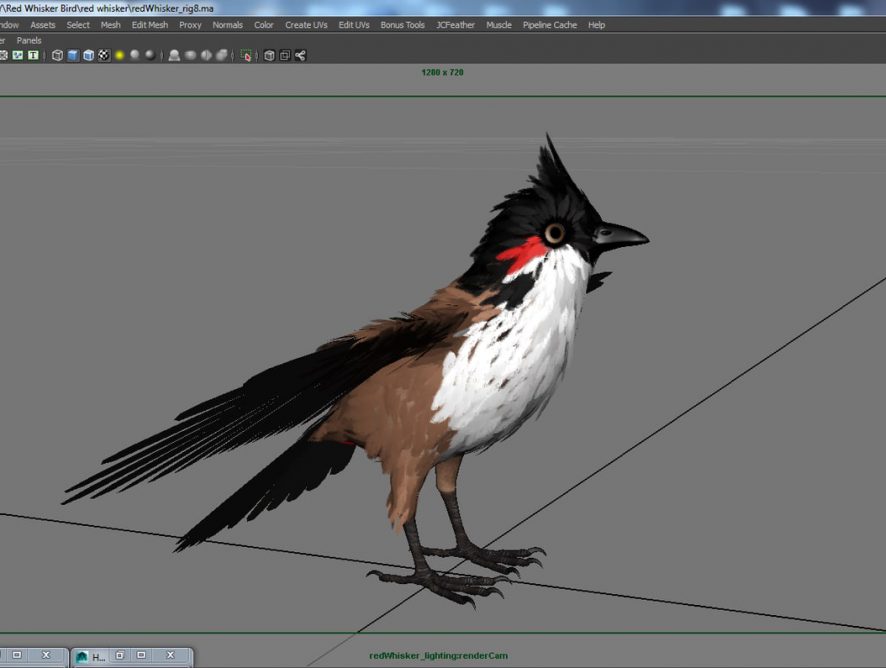Click the head-shaped isolate select icon
Image resolution: width=886 pixels, height=668 pixels.
coord(174,56)
